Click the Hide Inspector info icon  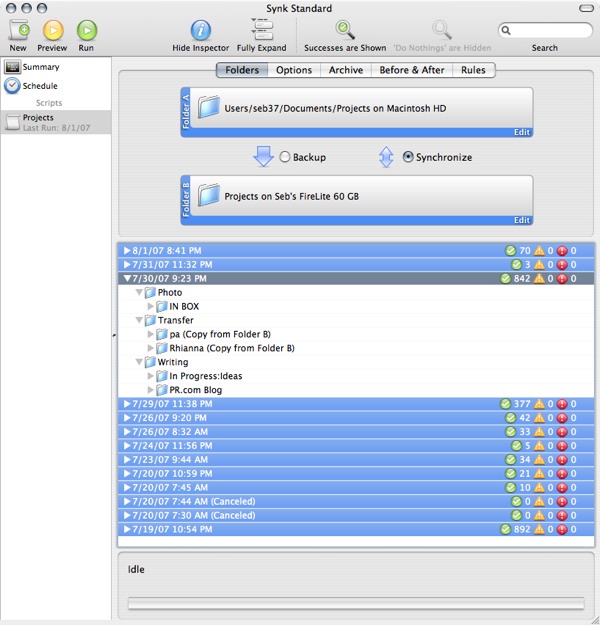(x=201, y=31)
